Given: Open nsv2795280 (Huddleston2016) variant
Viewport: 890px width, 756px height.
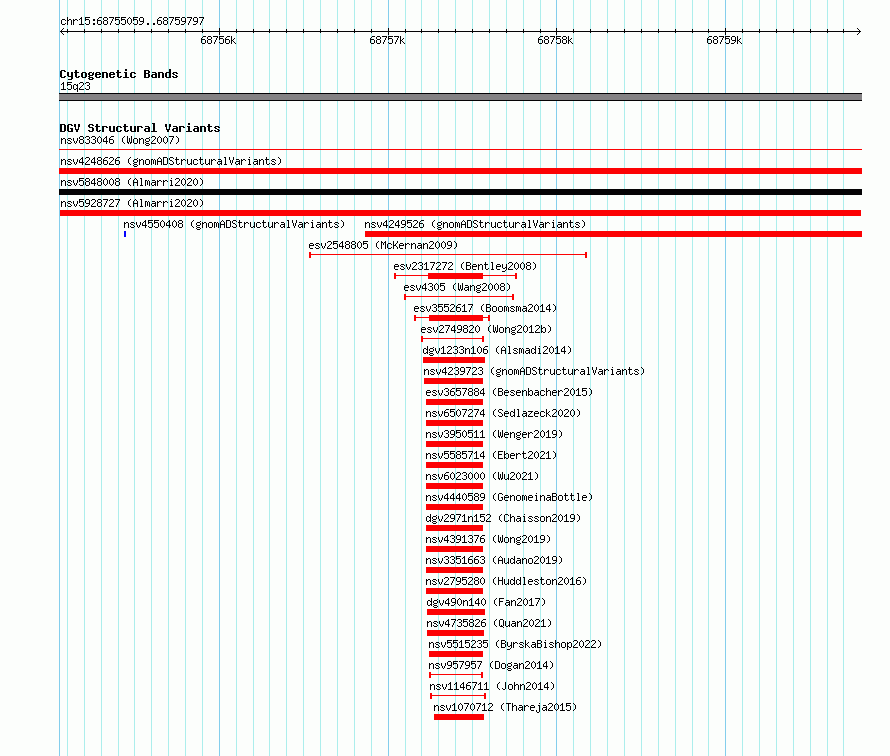Looking at the screenshot, I should pyautogui.click(x=506, y=581).
